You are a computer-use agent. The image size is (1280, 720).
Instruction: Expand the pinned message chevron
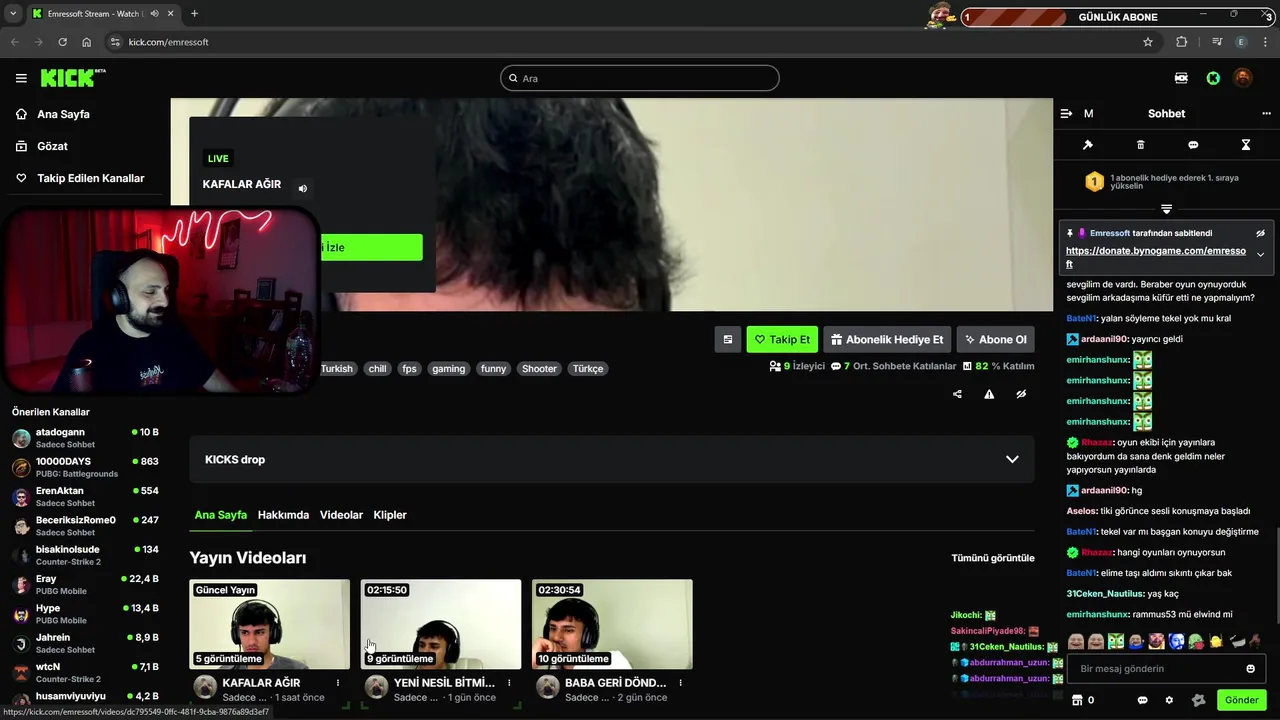click(x=1260, y=255)
